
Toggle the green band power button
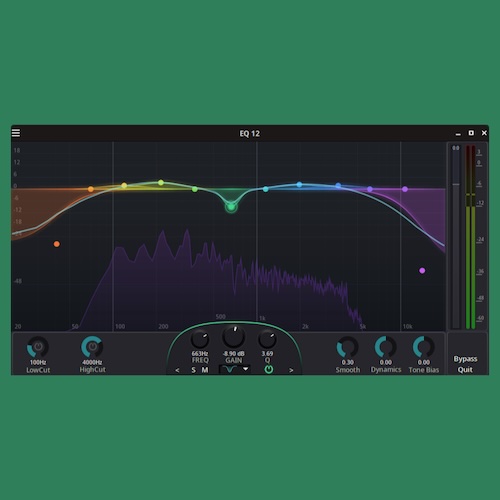click(x=269, y=369)
